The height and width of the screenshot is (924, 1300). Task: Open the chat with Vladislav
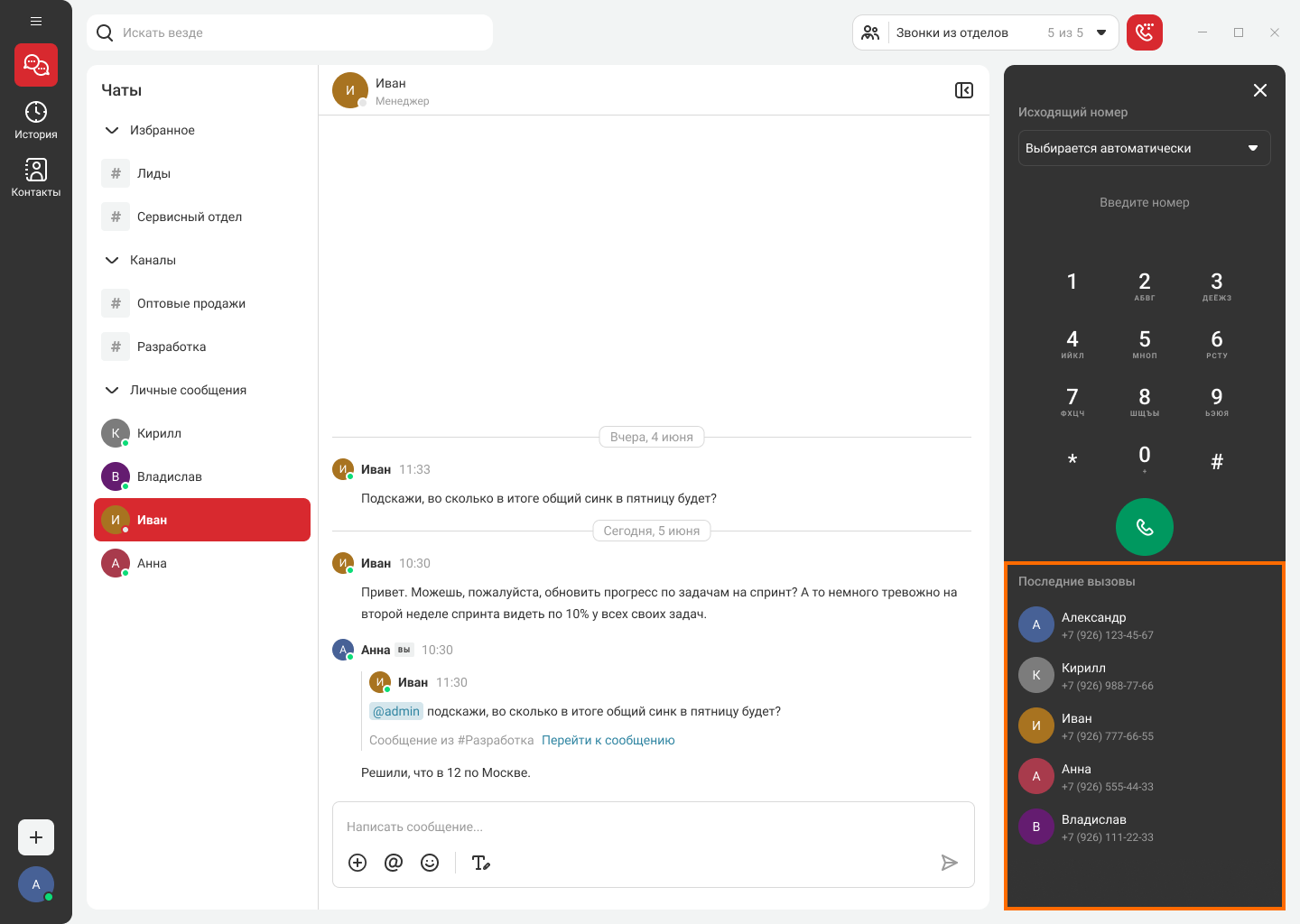[170, 476]
